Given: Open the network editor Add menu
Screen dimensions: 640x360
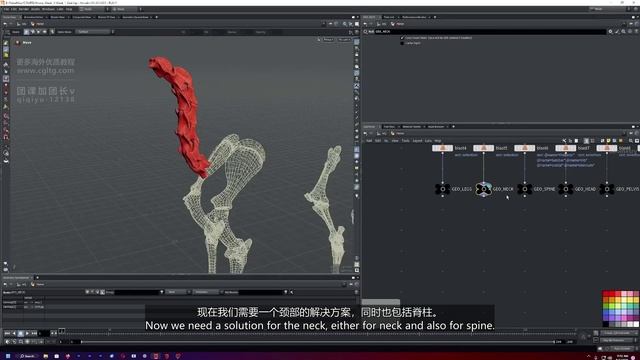Looking at the screenshot, I should [369, 141].
